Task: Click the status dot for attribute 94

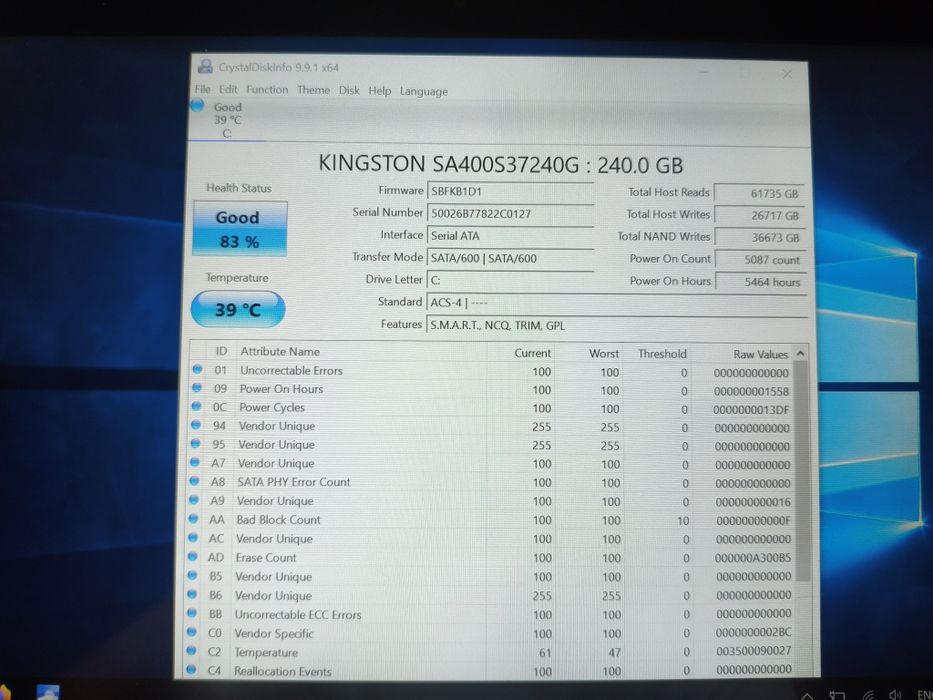Action: tap(195, 424)
